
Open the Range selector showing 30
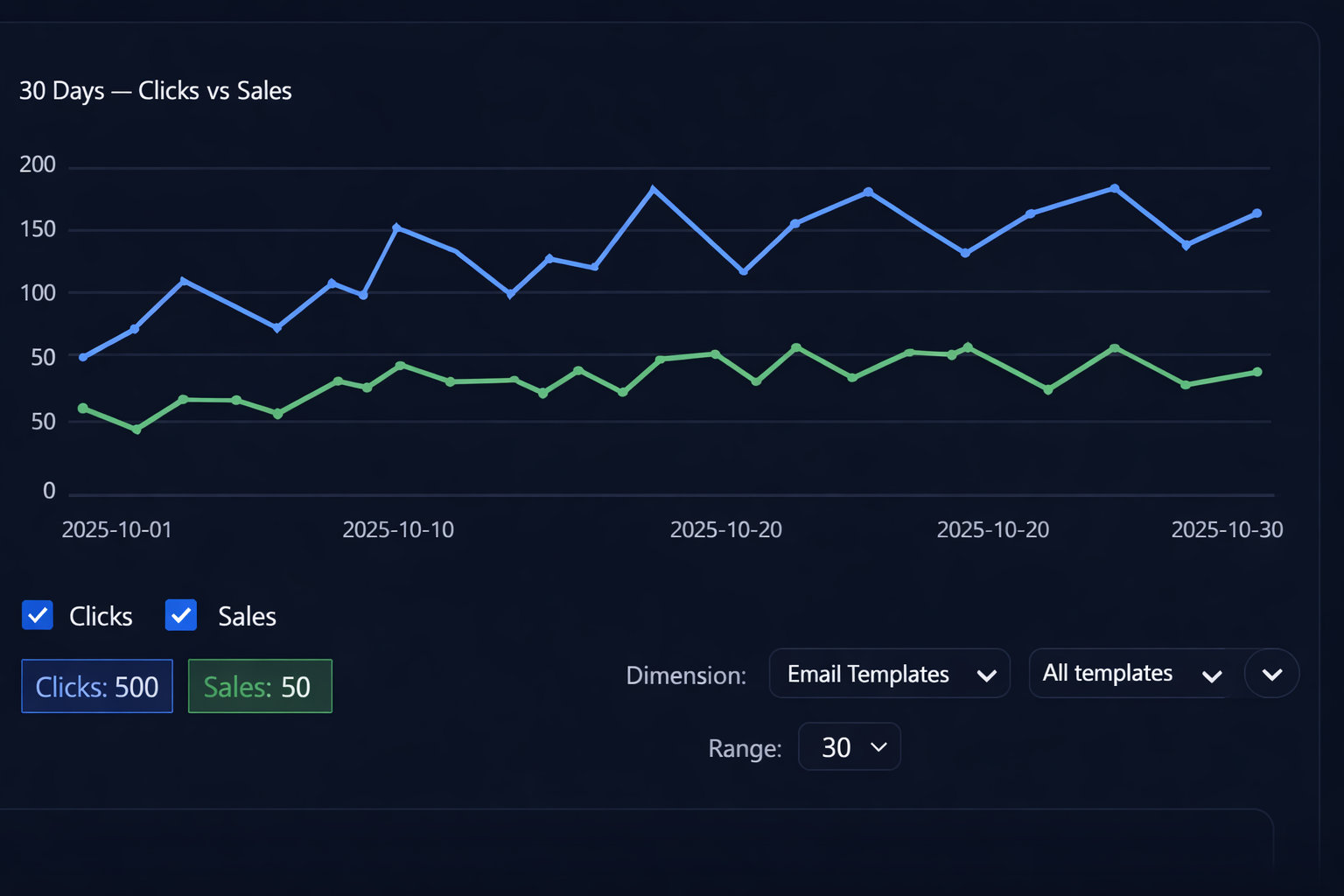tap(848, 746)
